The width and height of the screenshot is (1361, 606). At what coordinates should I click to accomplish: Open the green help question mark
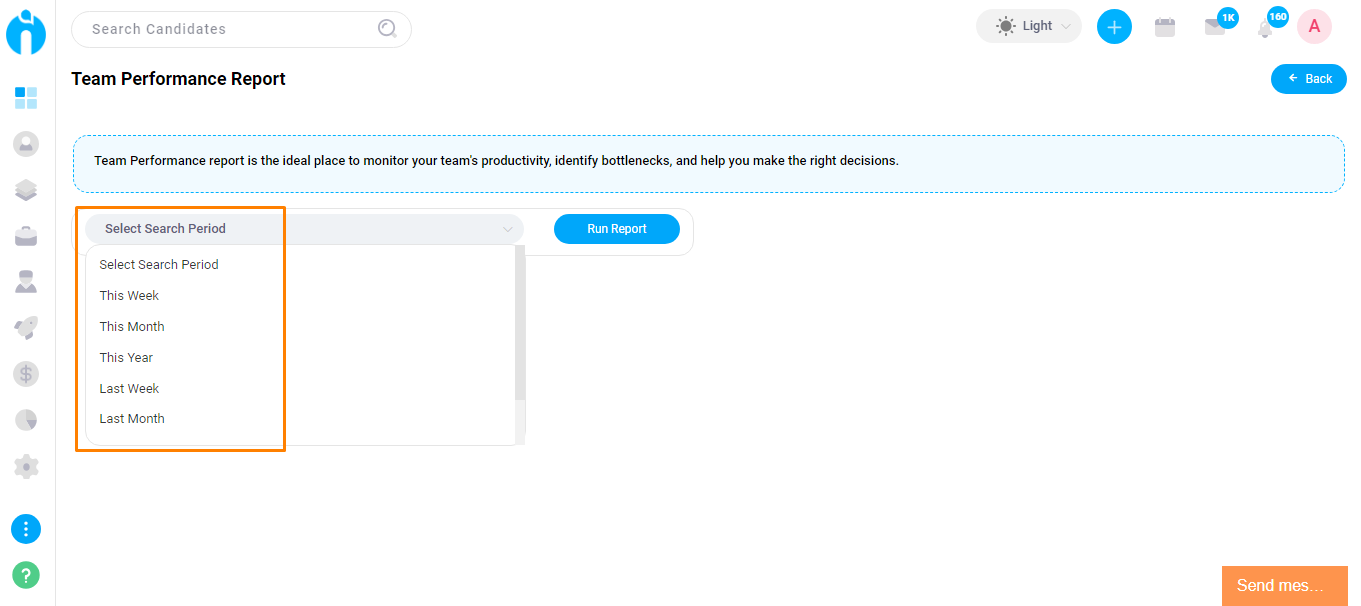coord(26,575)
